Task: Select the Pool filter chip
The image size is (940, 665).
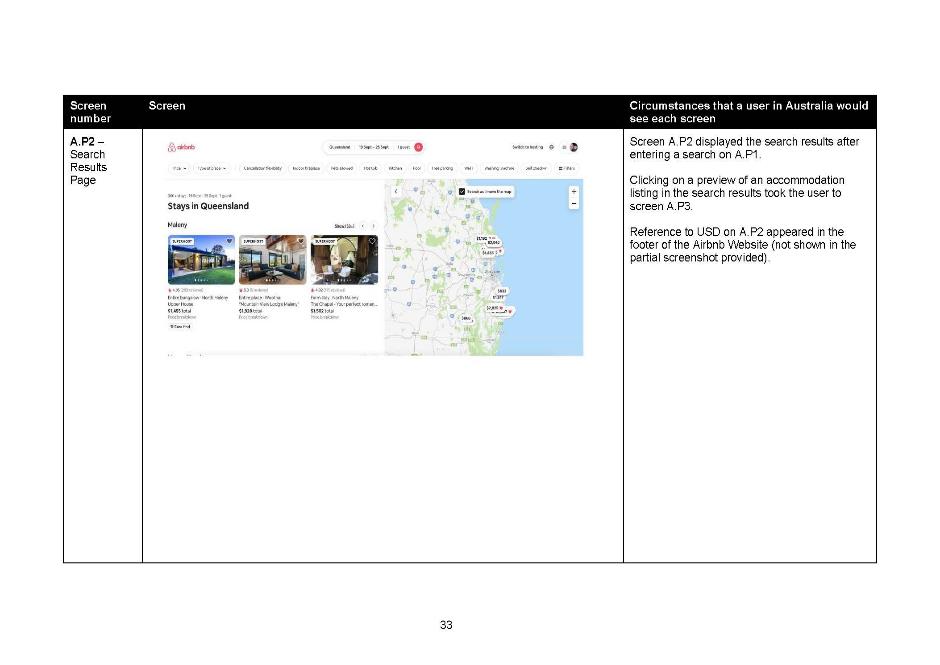Action: pos(417,168)
